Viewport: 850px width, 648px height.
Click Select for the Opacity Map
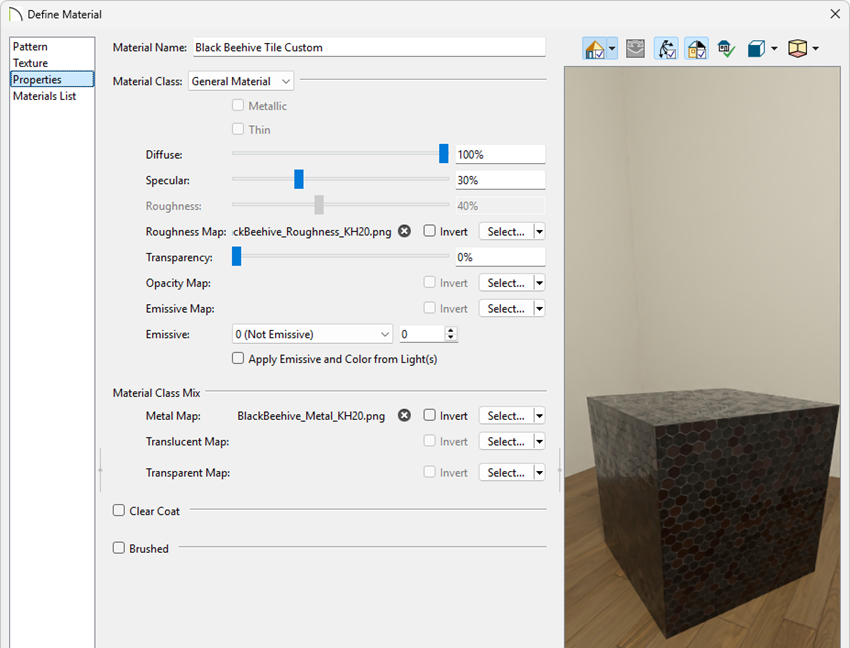(505, 282)
